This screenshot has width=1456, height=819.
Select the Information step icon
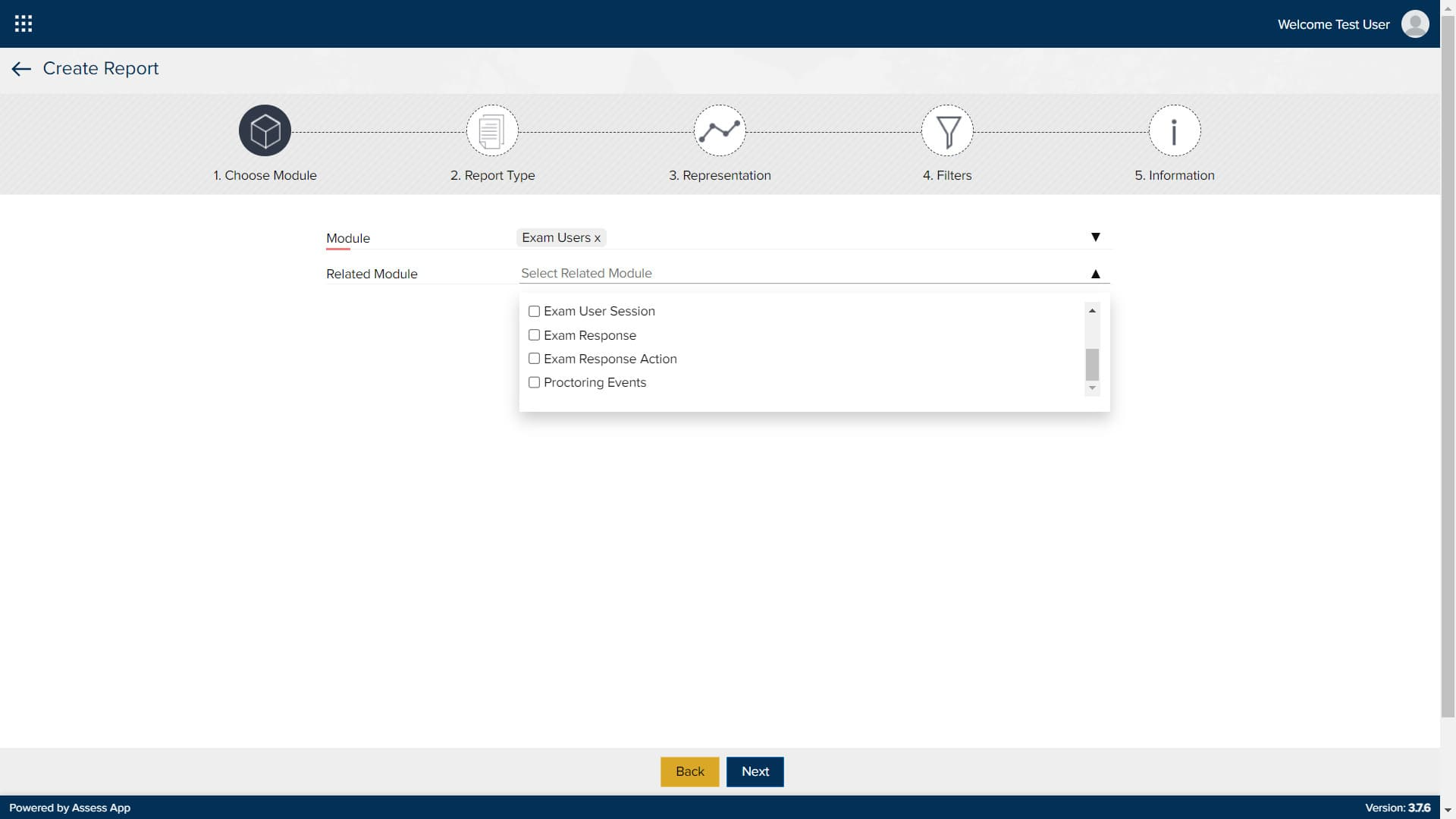point(1175,130)
